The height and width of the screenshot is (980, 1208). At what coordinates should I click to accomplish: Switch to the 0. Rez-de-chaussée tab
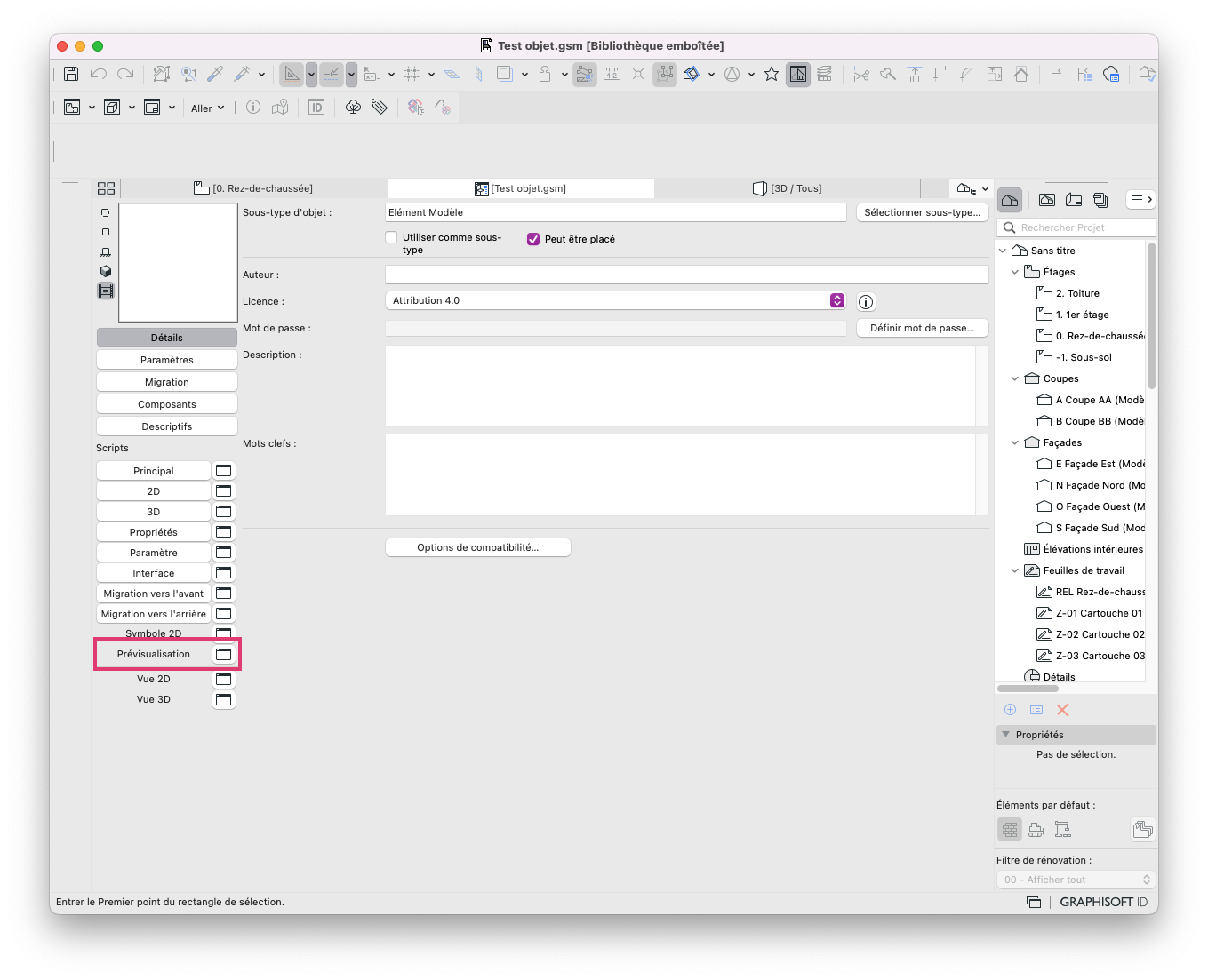tap(253, 188)
